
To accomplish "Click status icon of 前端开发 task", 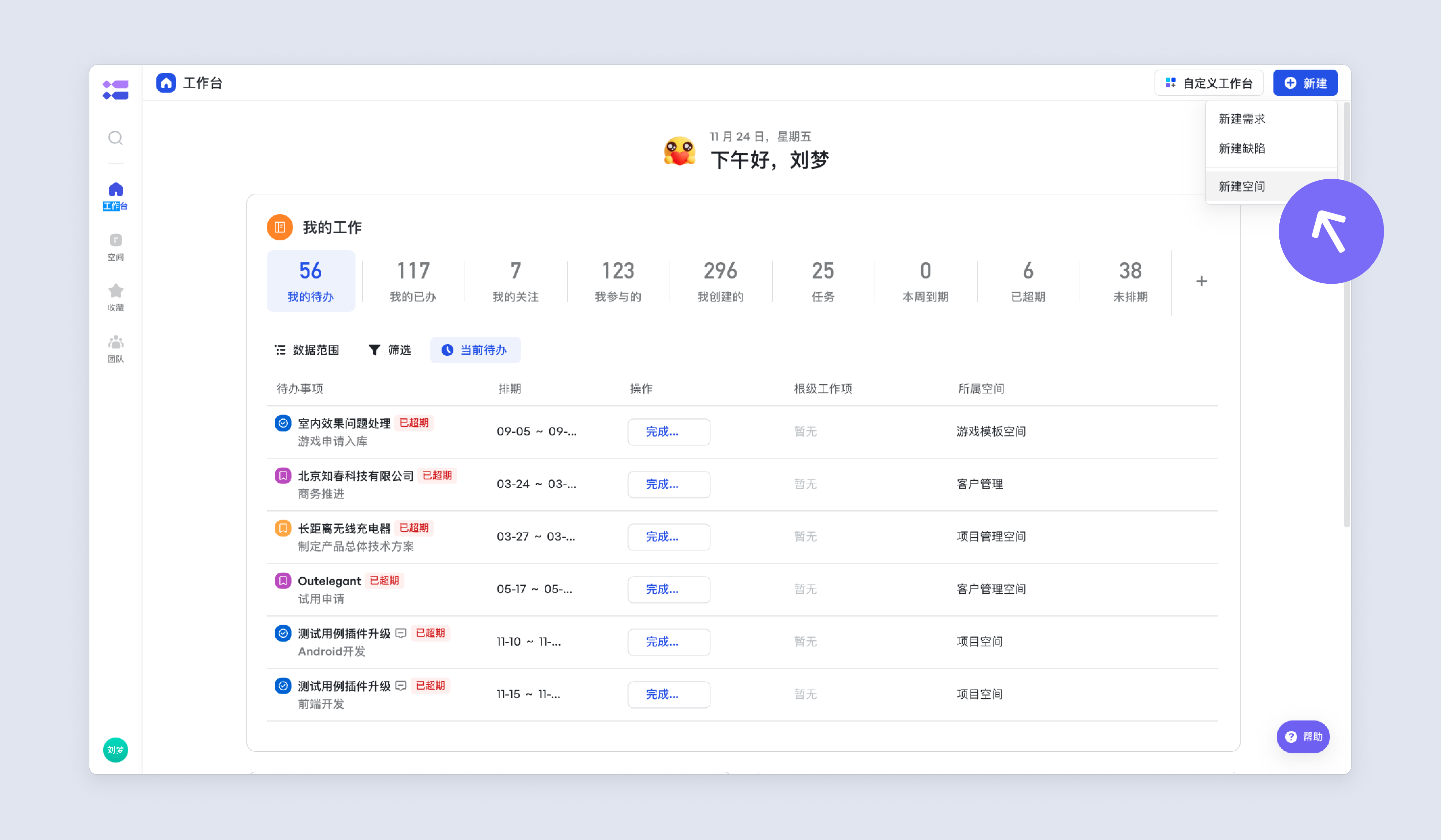I will (283, 686).
